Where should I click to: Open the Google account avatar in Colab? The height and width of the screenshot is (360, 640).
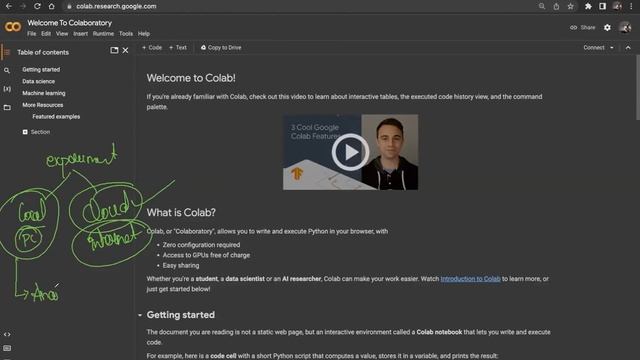point(625,27)
